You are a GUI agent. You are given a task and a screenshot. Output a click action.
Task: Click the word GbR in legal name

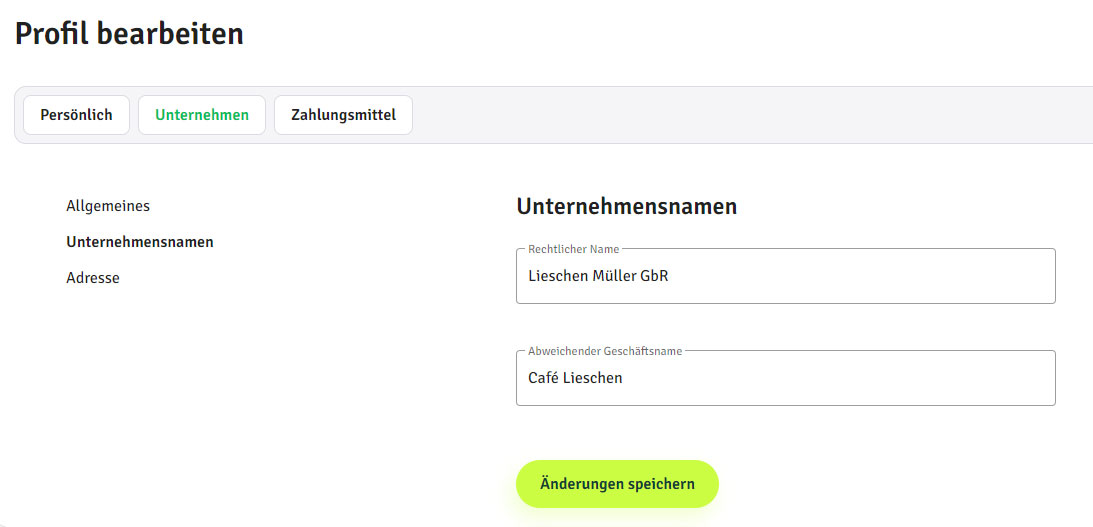click(653, 276)
